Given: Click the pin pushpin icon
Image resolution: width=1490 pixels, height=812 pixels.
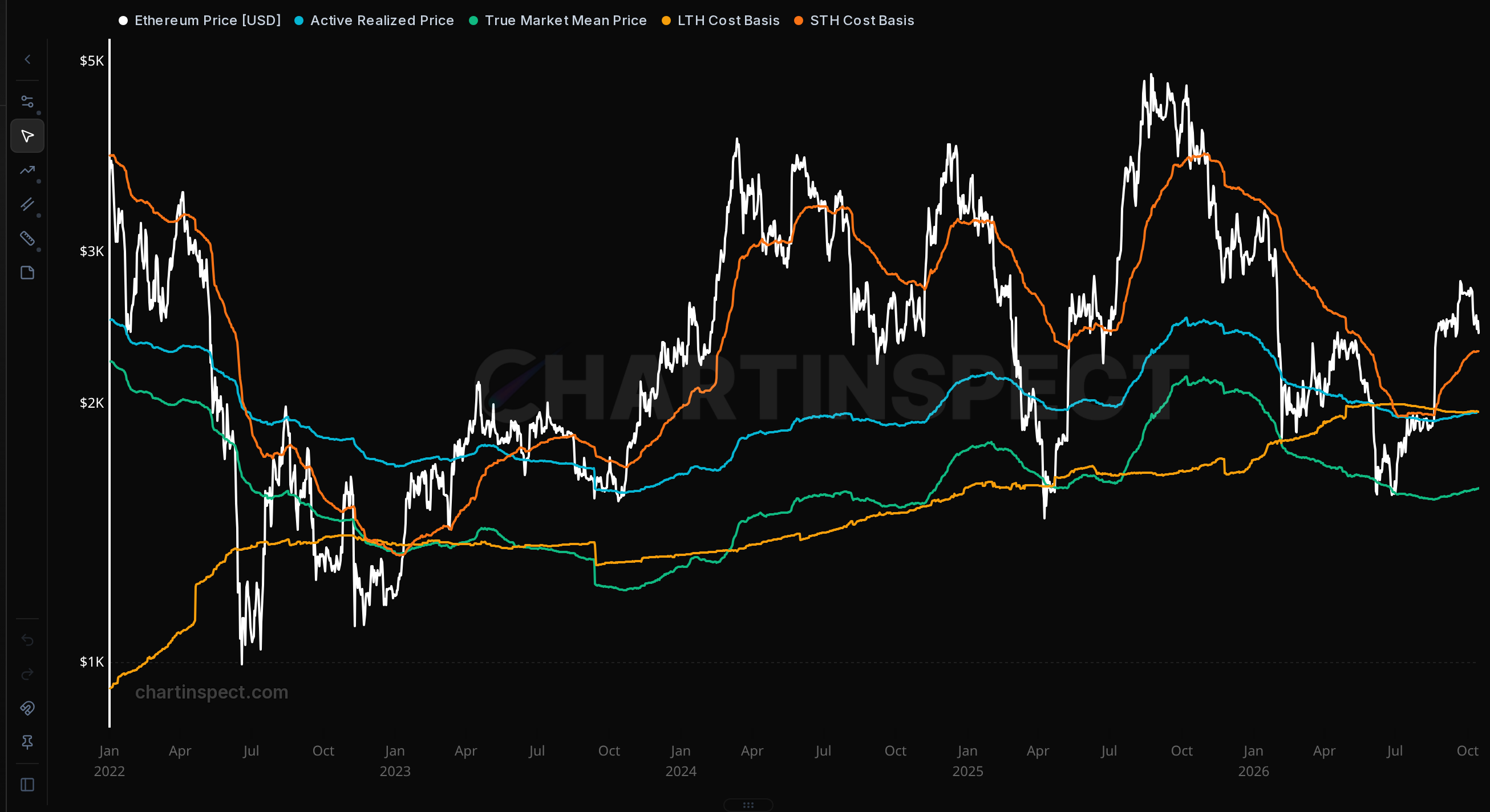Looking at the screenshot, I should 27,742.
